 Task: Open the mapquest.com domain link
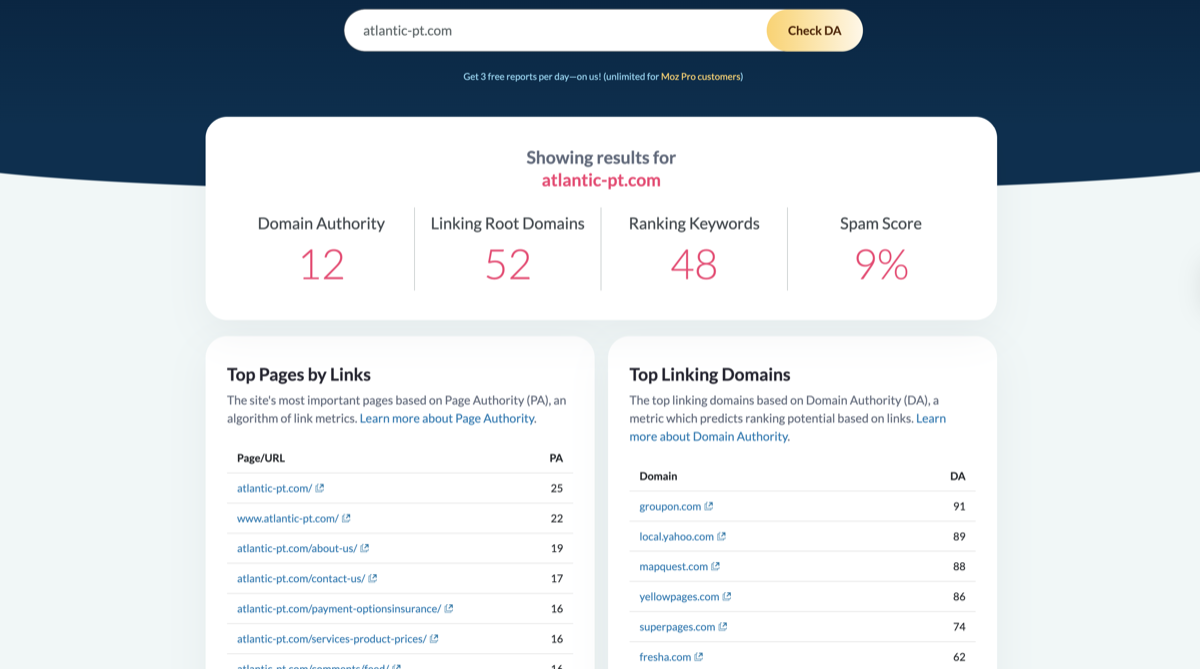674,566
